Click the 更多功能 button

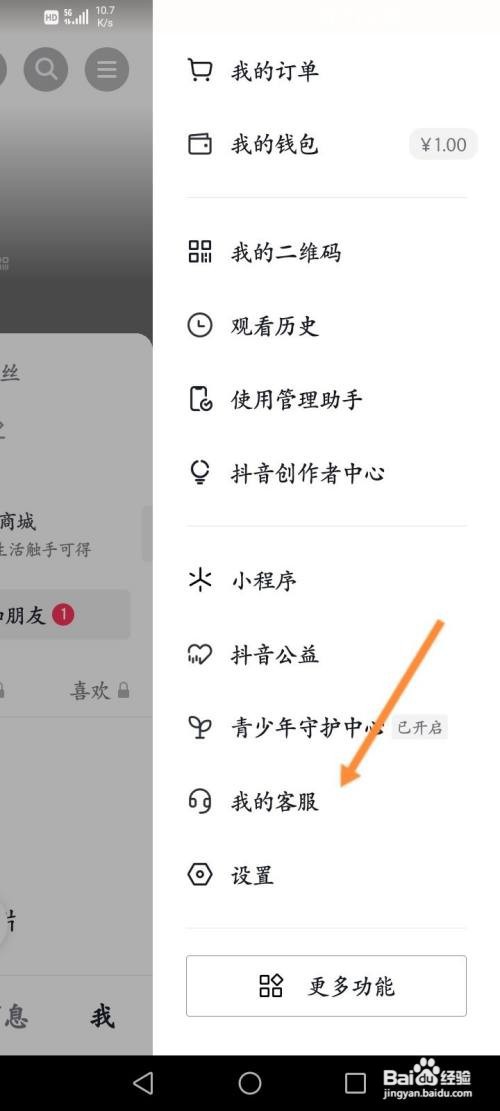click(326, 986)
